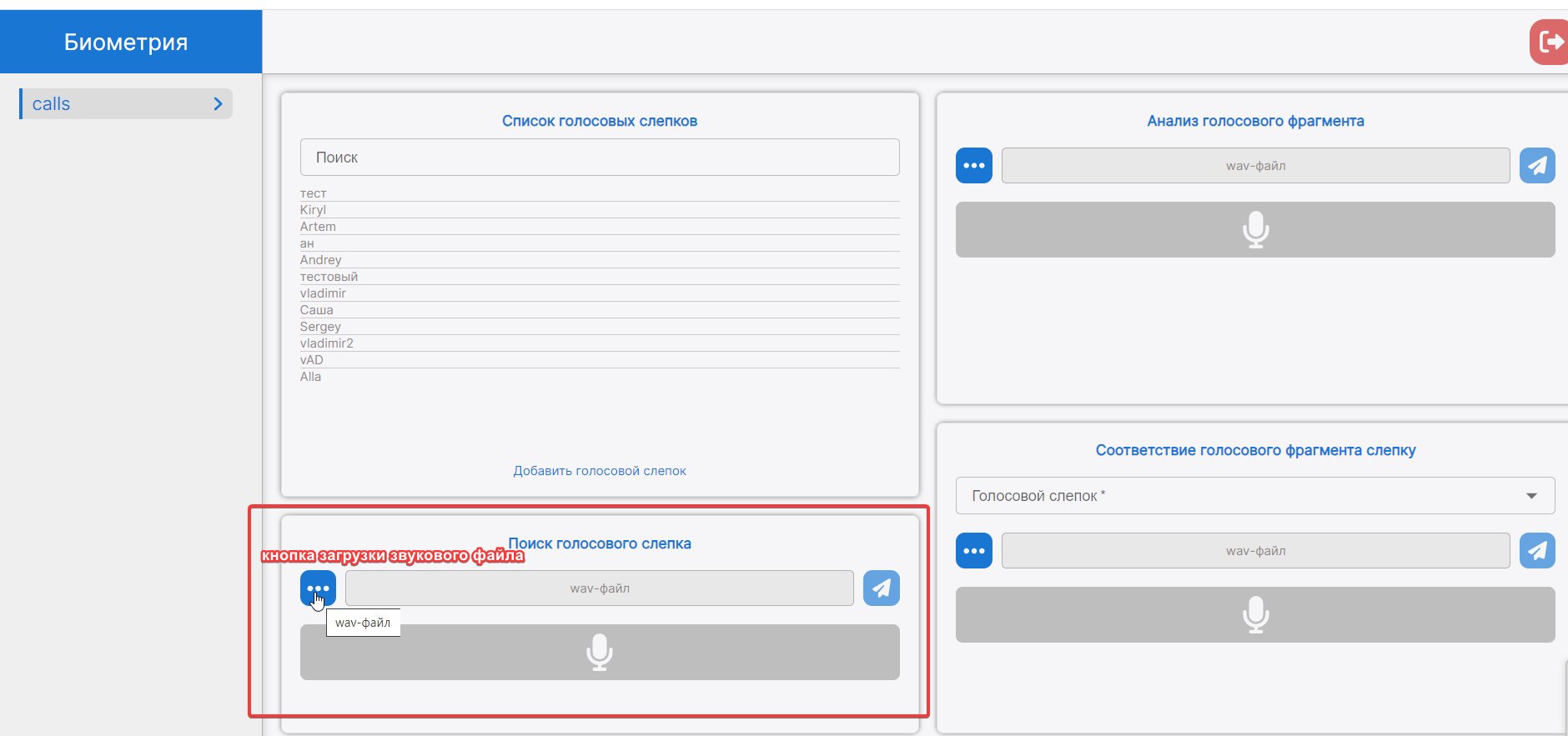Image resolution: width=1568 pixels, height=736 pixels.
Task: Click the Поиск field in voiceprint list
Action: (599, 158)
